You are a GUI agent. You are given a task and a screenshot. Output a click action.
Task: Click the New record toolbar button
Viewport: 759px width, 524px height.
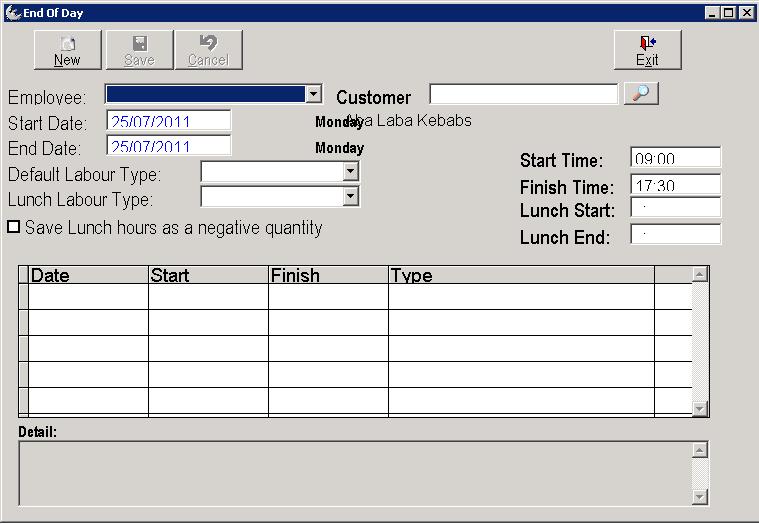[x=67, y=50]
